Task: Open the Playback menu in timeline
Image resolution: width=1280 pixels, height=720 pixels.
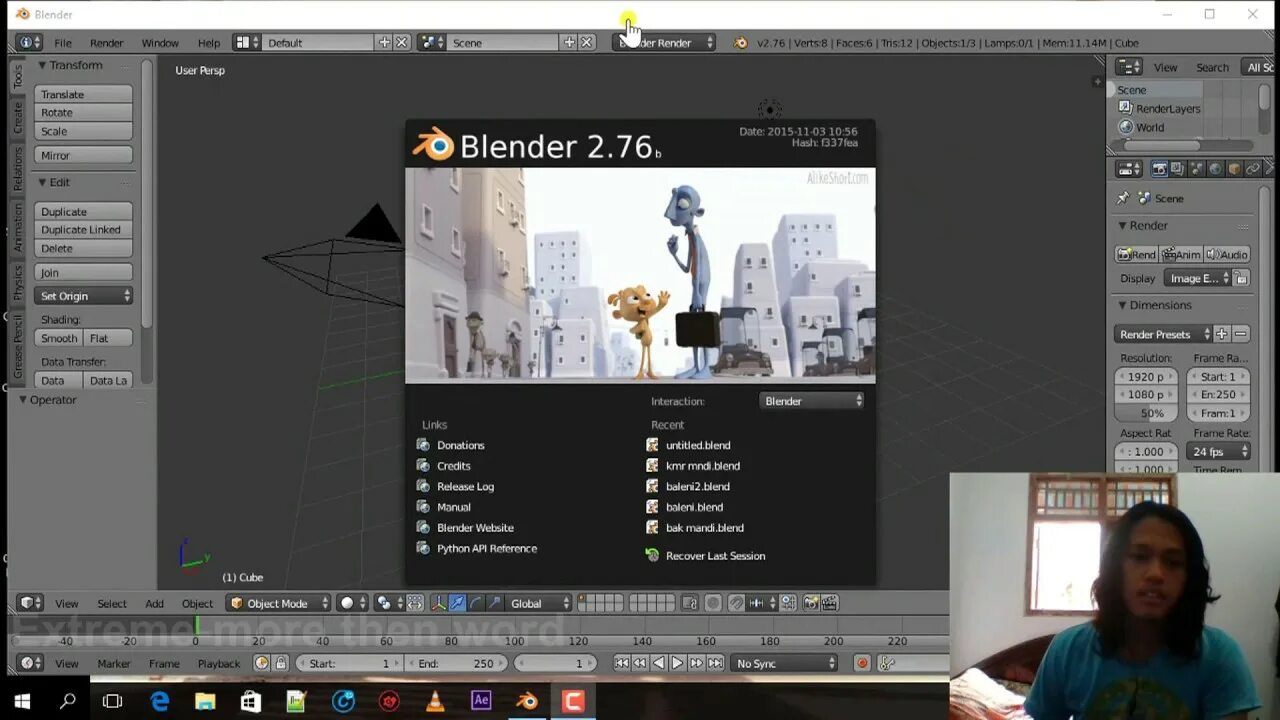Action: 218,663
